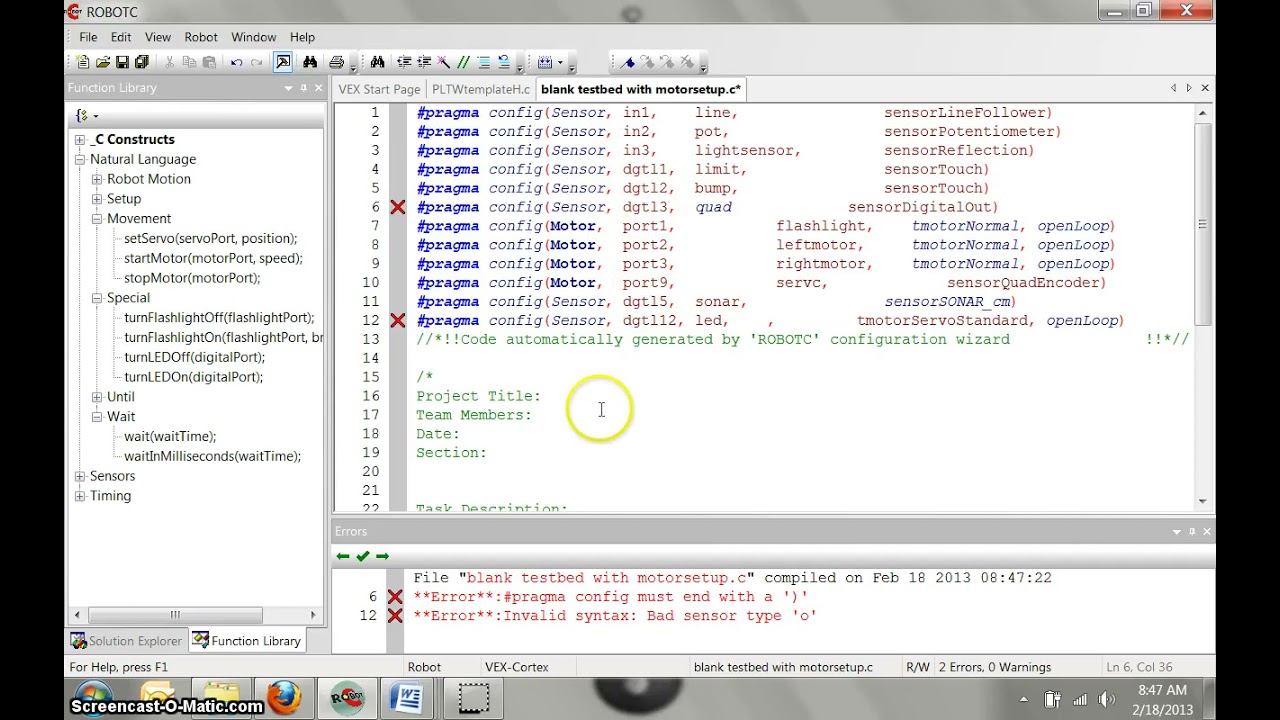
Task: Click the red X marker on line 12
Action: [397, 321]
